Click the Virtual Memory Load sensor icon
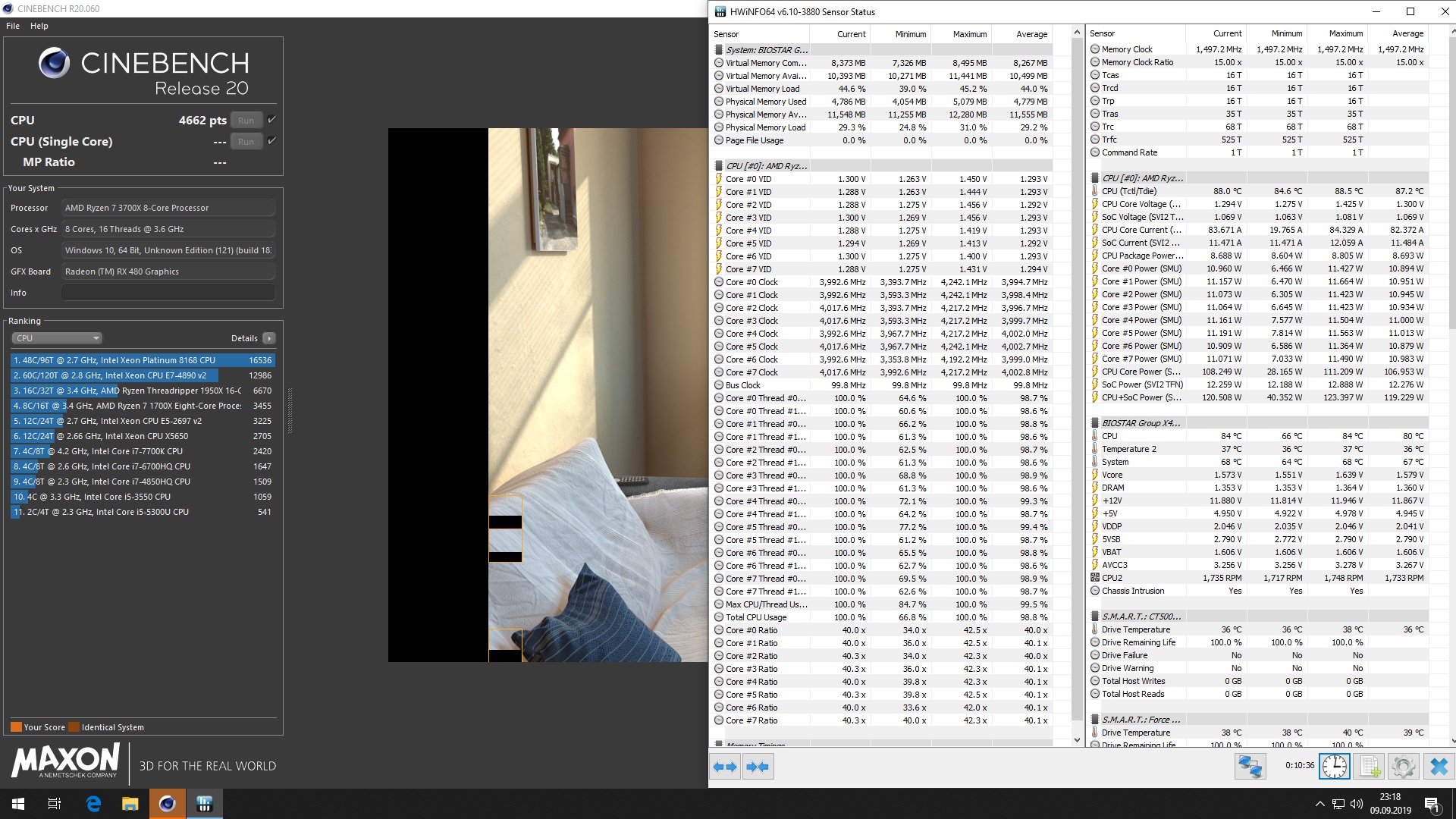Image resolution: width=1456 pixels, height=819 pixels. (719, 89)
